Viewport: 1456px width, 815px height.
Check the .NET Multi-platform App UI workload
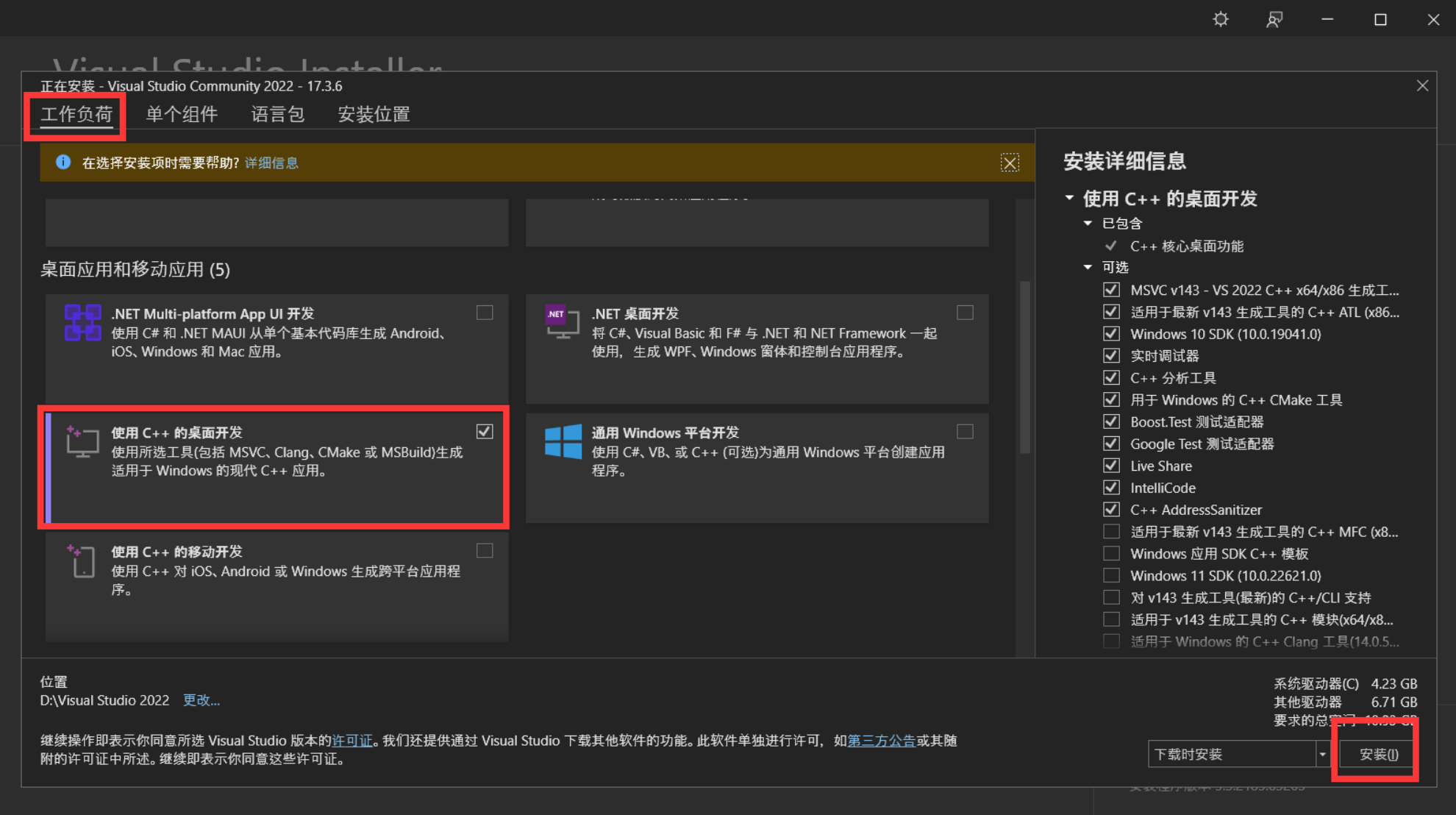[485, 313]
